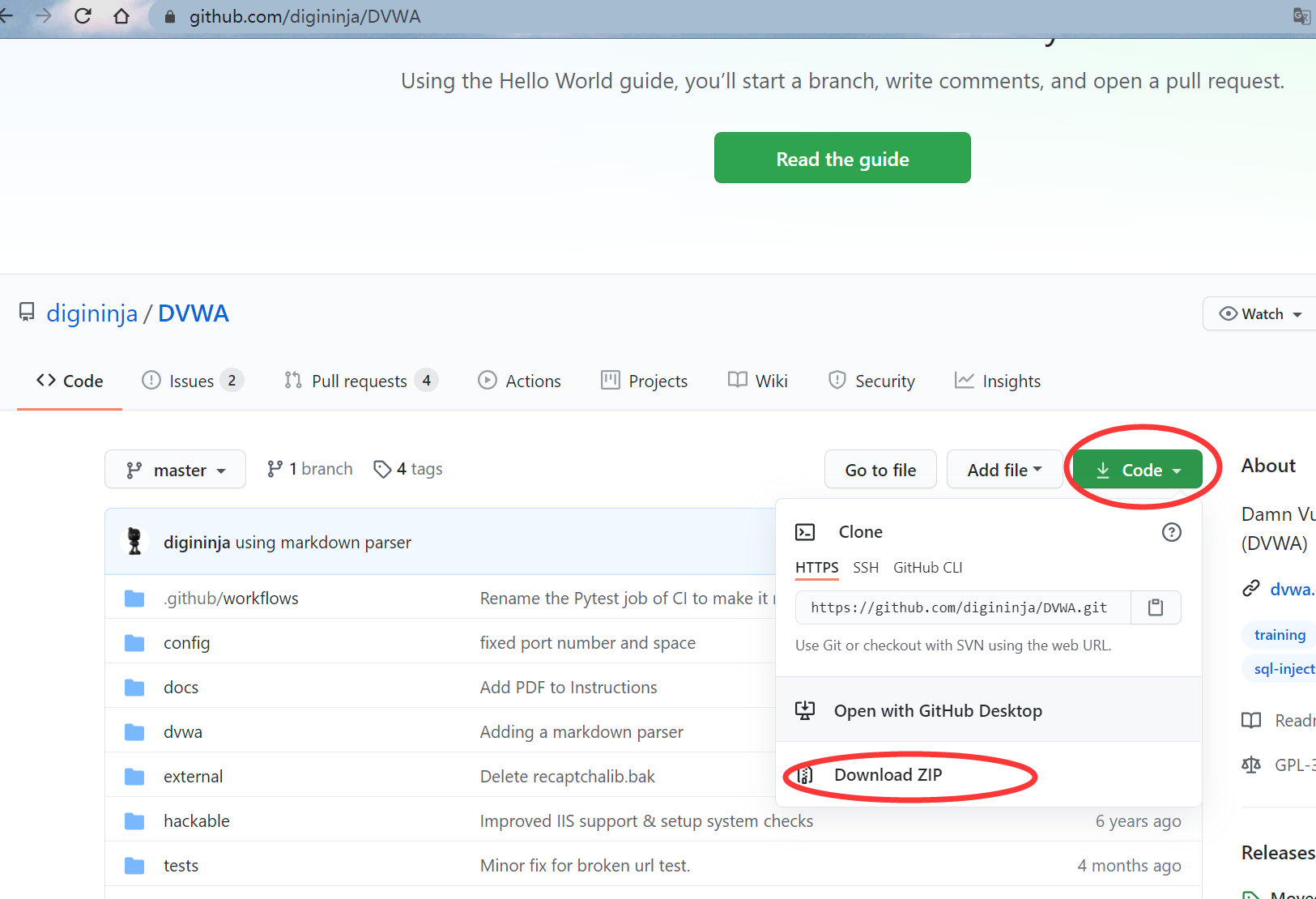The image size is (1316, 899).
Task: Open commit 'fixed port number and space'
Action: pos(588,643)
